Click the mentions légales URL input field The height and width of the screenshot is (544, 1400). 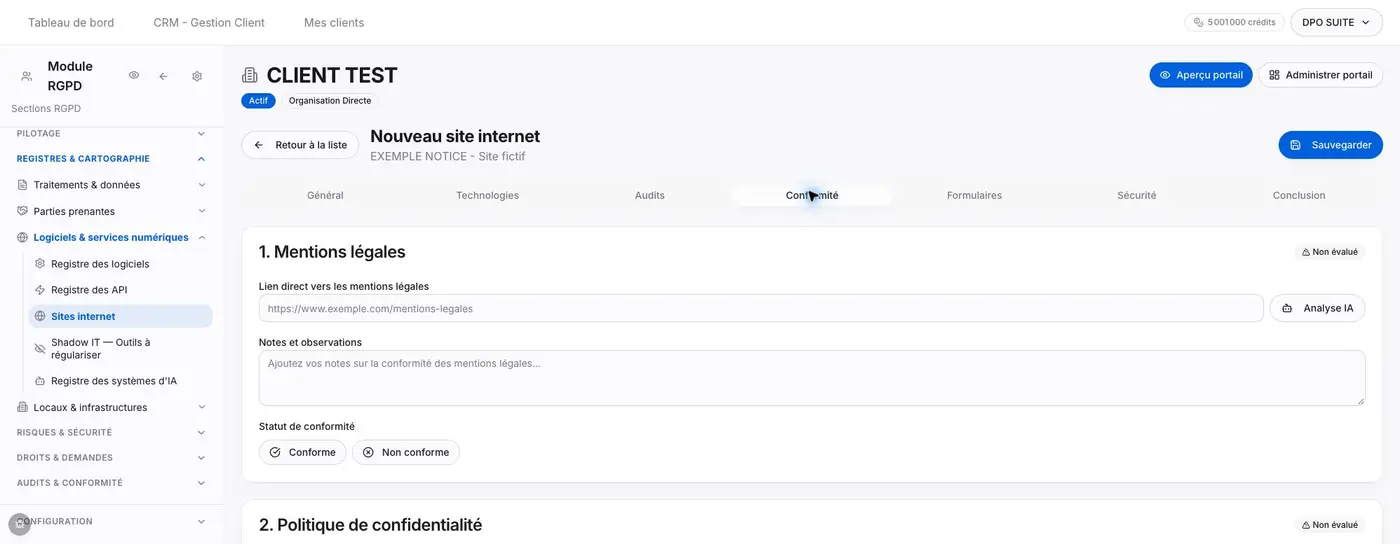[x=761, y=308]
